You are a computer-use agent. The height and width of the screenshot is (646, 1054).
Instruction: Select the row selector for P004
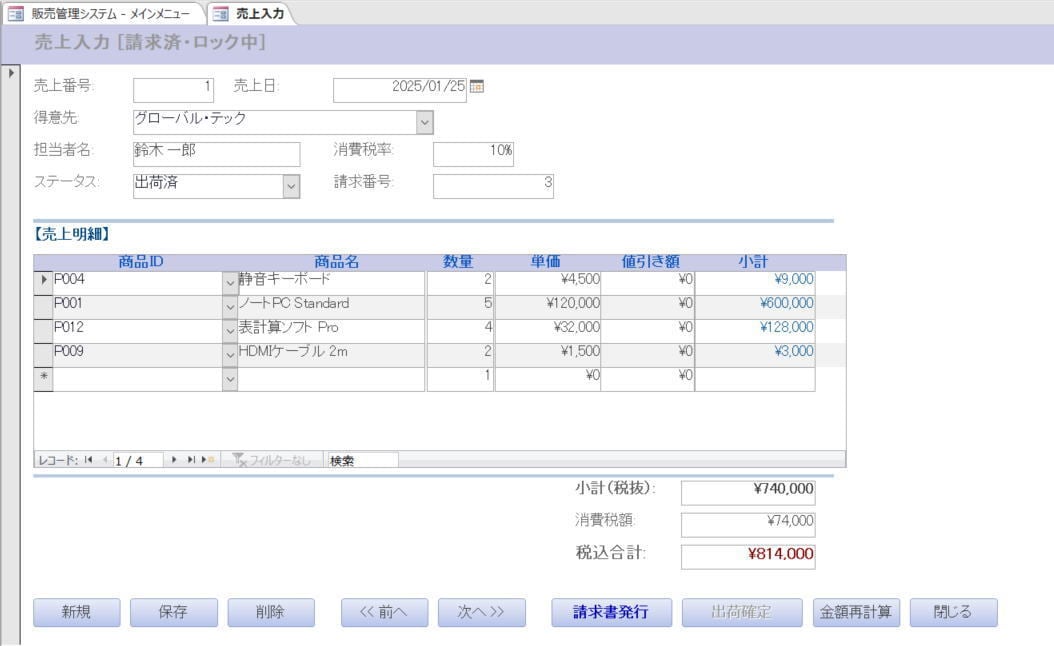point(43,280)
